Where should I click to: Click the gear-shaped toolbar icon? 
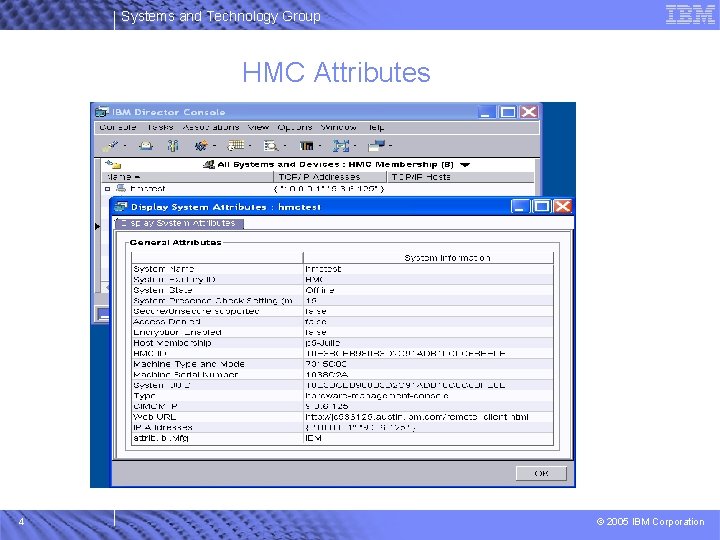(201, 146)
